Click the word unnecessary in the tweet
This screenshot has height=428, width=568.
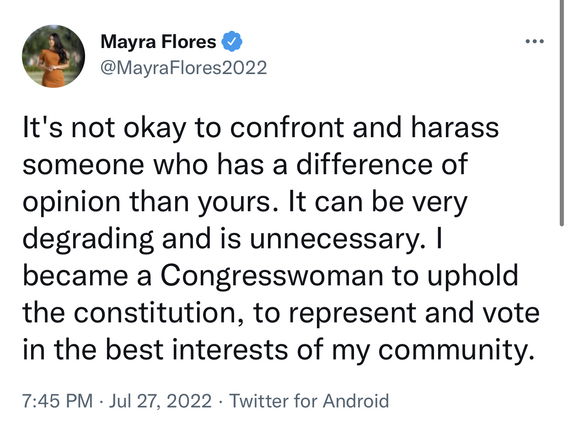(x=336, y=238)
